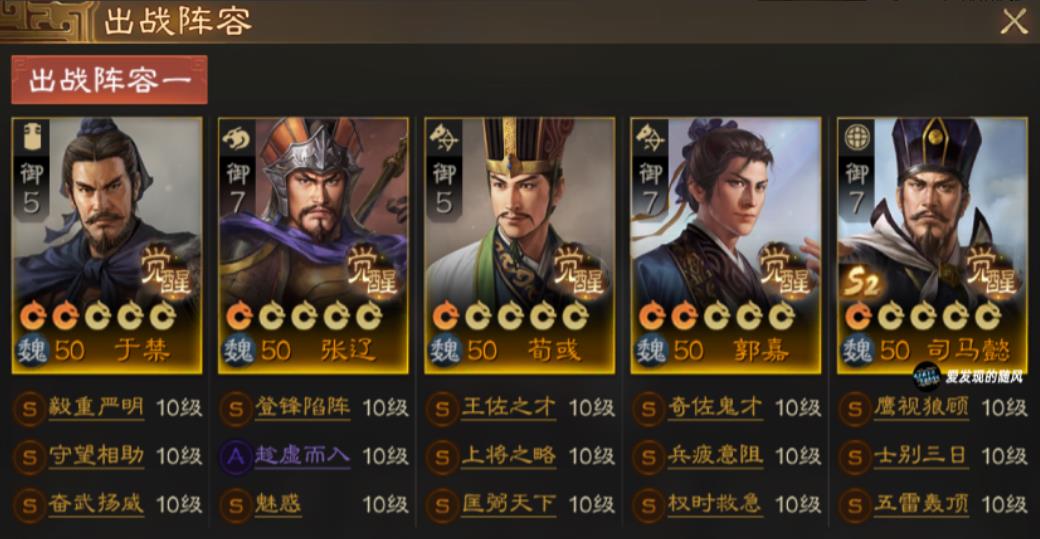Click the A-grade icon beside 趁虚而入
1040x539 pixels.
coord(236,455)
